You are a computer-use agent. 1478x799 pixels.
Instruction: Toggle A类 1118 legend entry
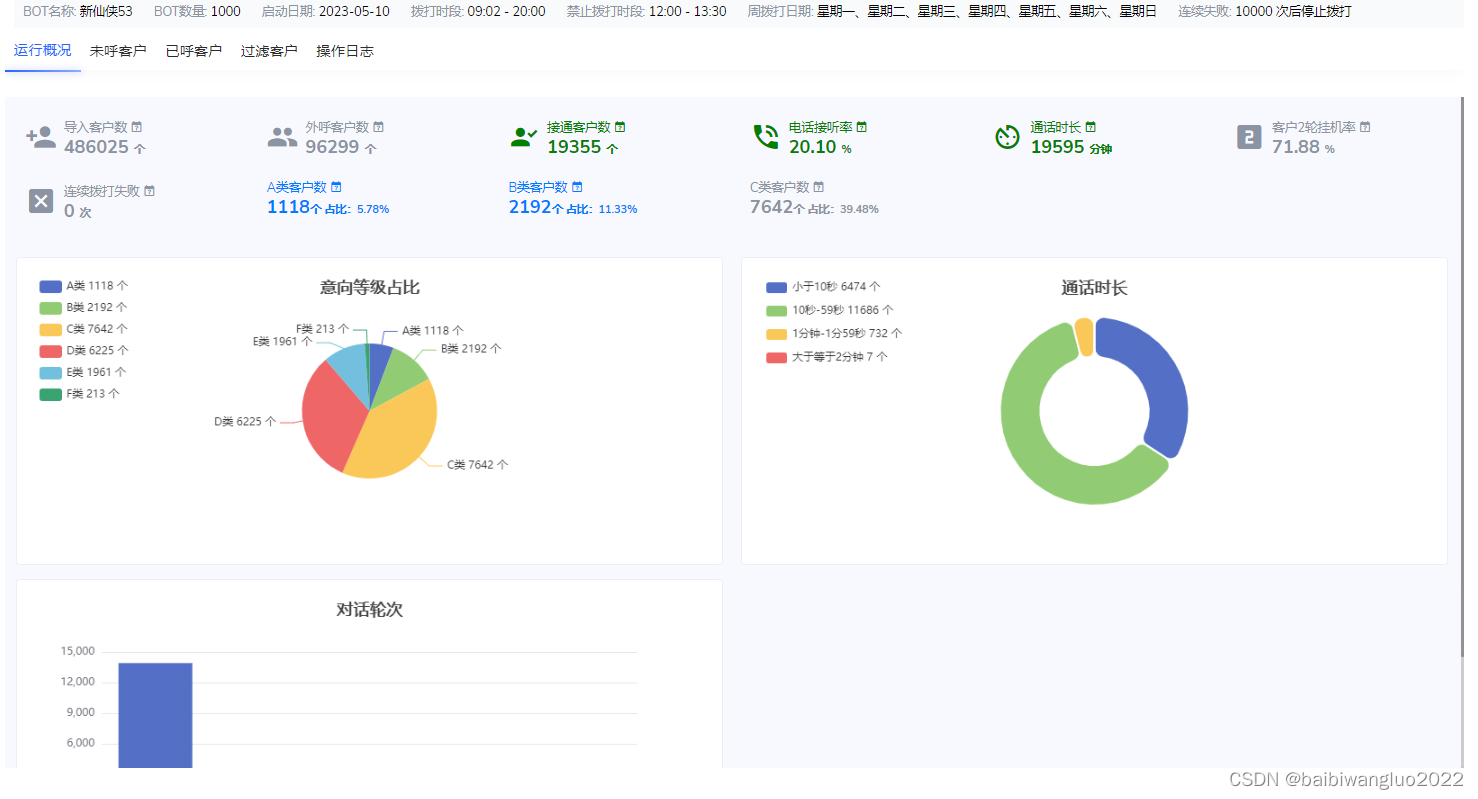point(84,286)
